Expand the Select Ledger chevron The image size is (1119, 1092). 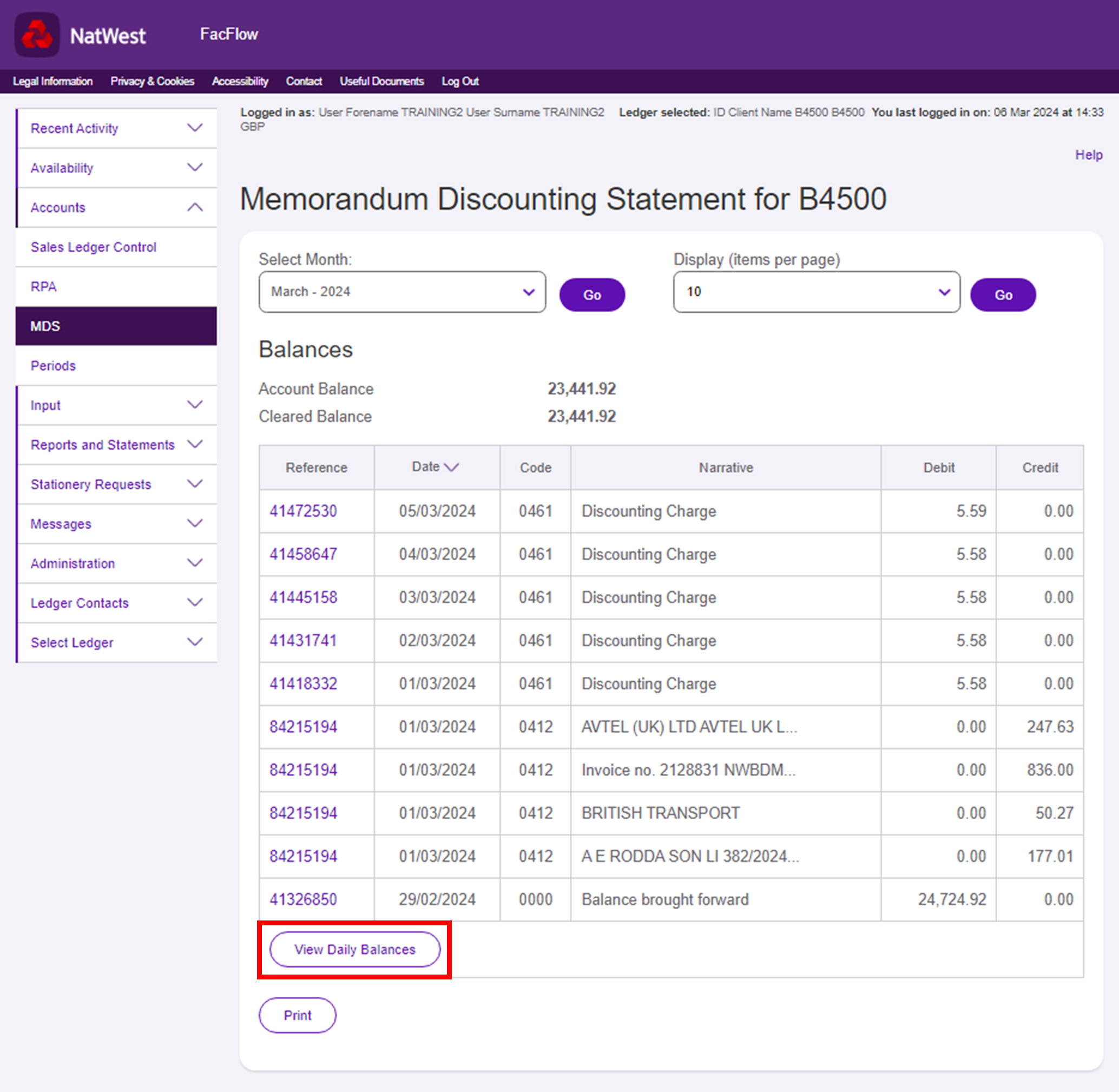195,642
